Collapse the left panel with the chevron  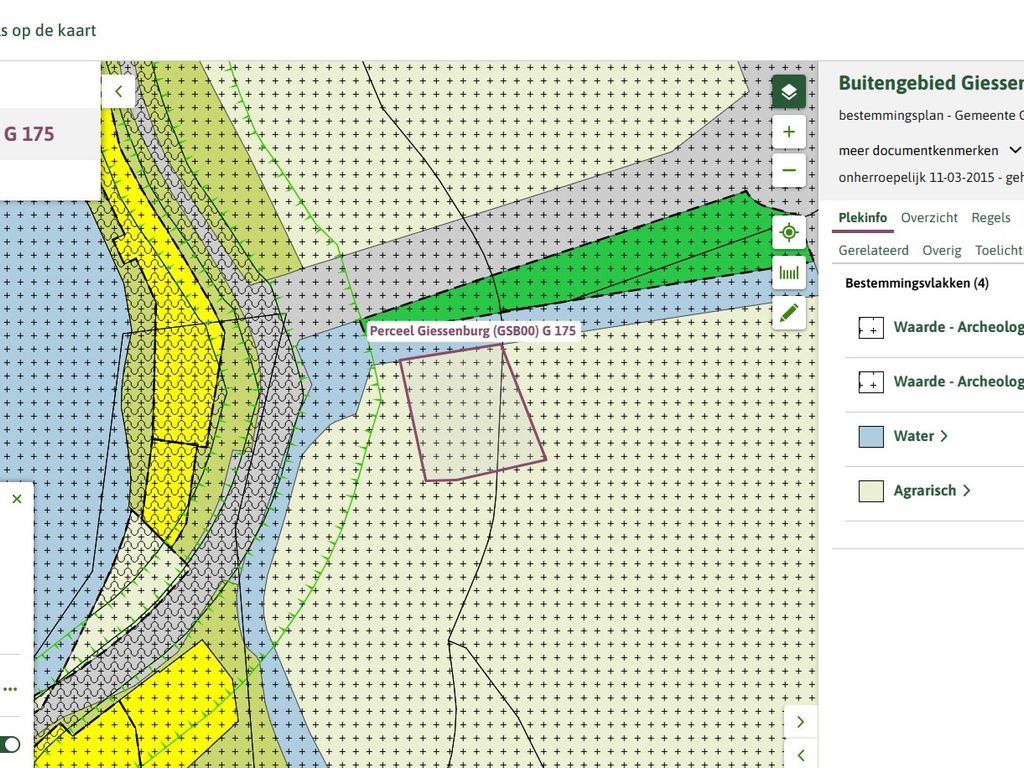tap(118, 91)
